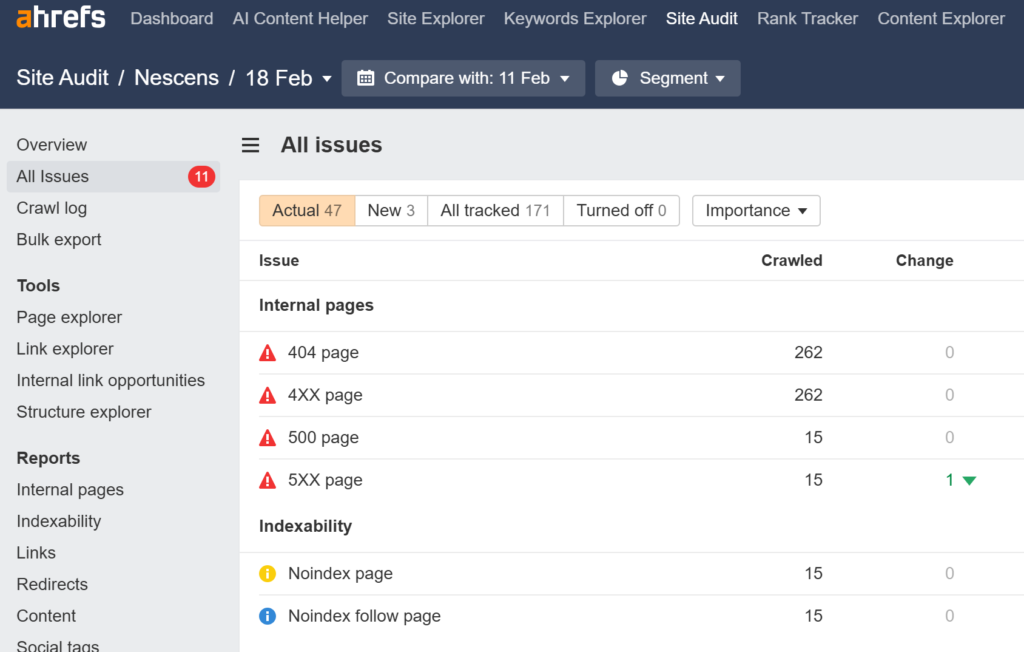Open the Segment dropdown
1024x652 pixels.
(x=667, y=78)
